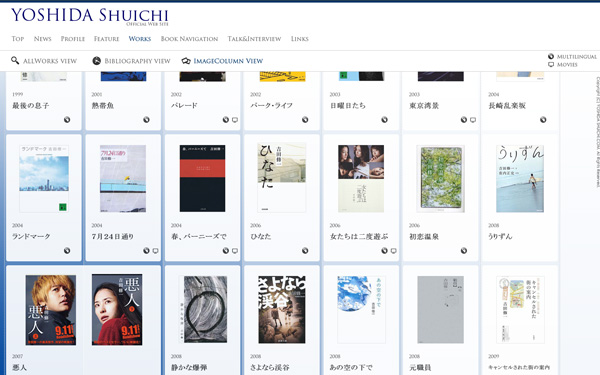Open Book Navigation
Image resolution: width=600 pixels, height=375 pixels.
coord(189,39)
